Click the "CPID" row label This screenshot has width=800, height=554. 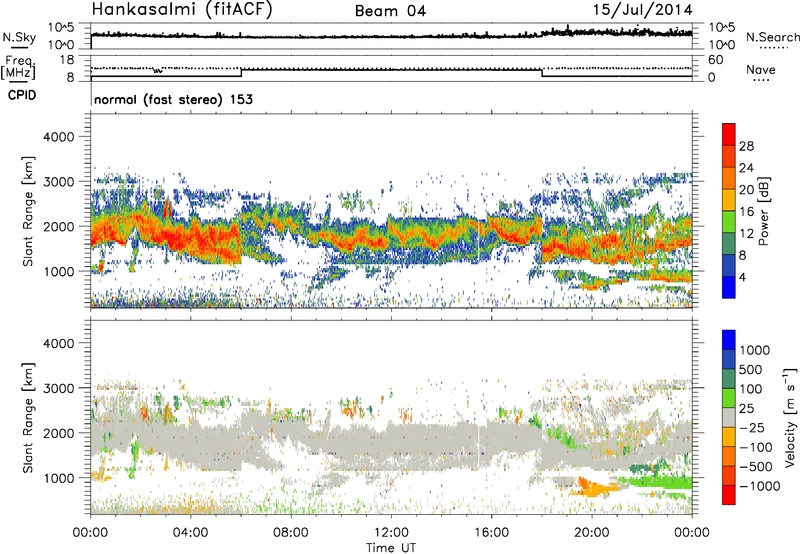pos(22,95)
